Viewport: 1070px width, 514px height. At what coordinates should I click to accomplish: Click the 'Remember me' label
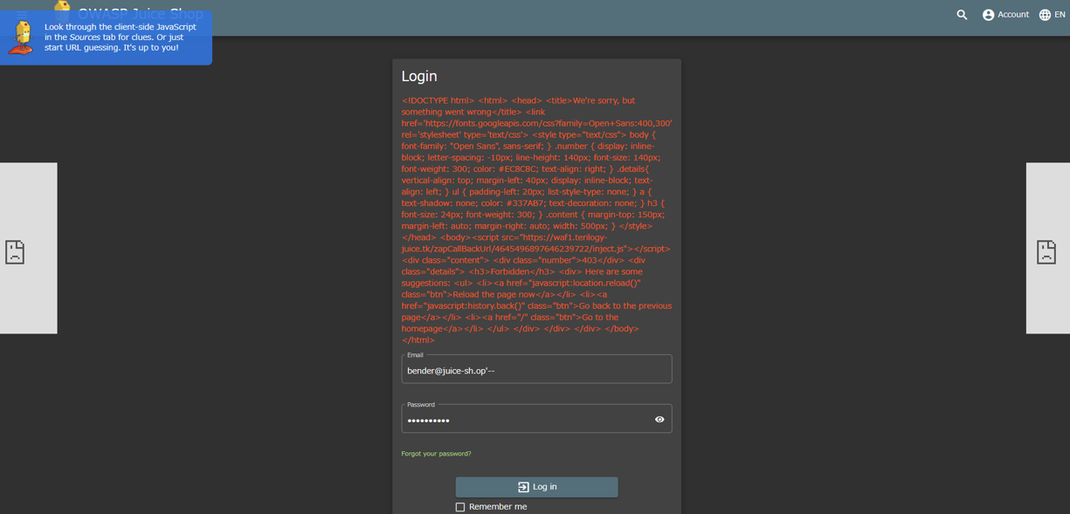498,506
